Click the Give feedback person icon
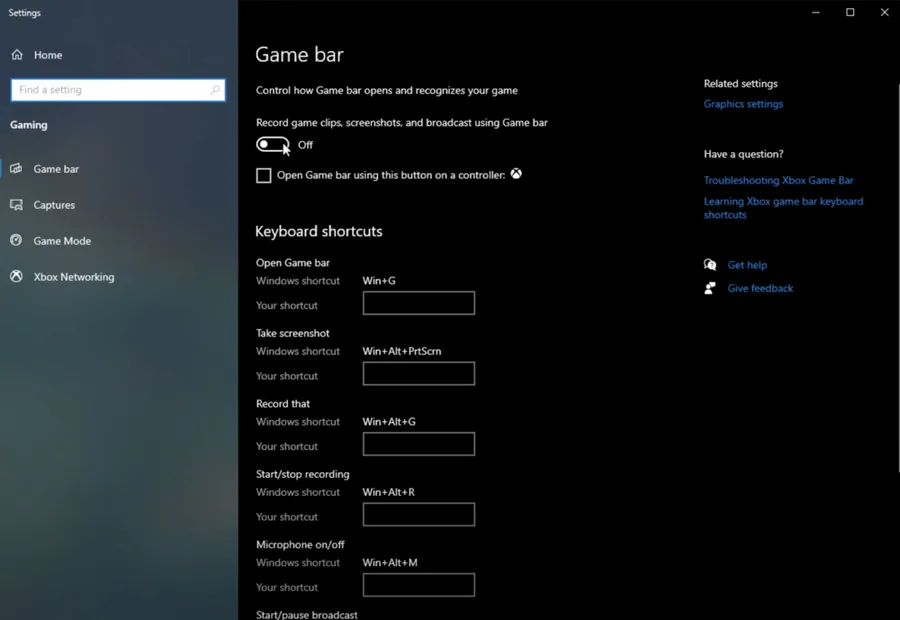The height and width of the screenshot is (620, 900). [710, 288]
